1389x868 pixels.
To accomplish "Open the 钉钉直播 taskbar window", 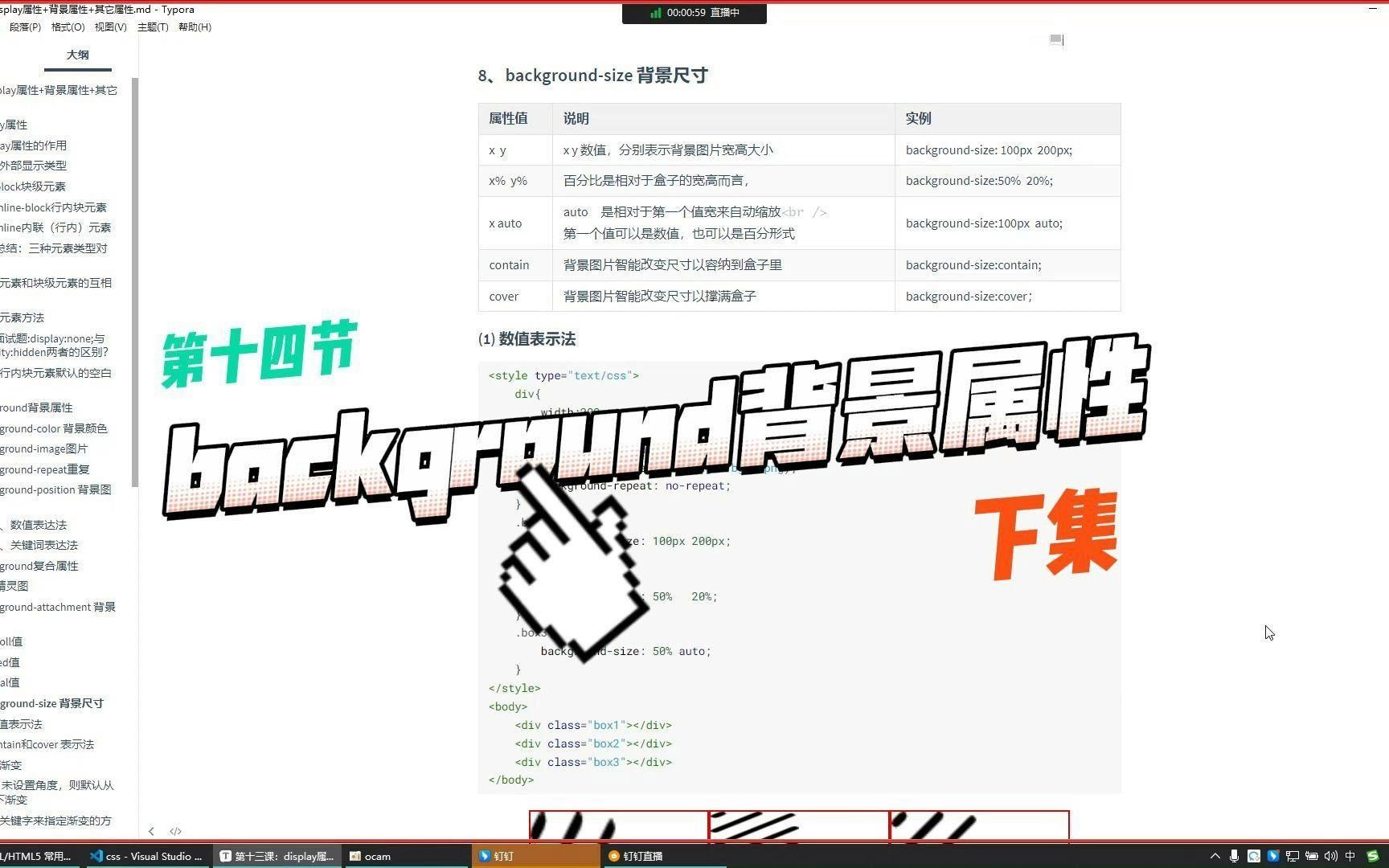I will [x=666, y=856].
